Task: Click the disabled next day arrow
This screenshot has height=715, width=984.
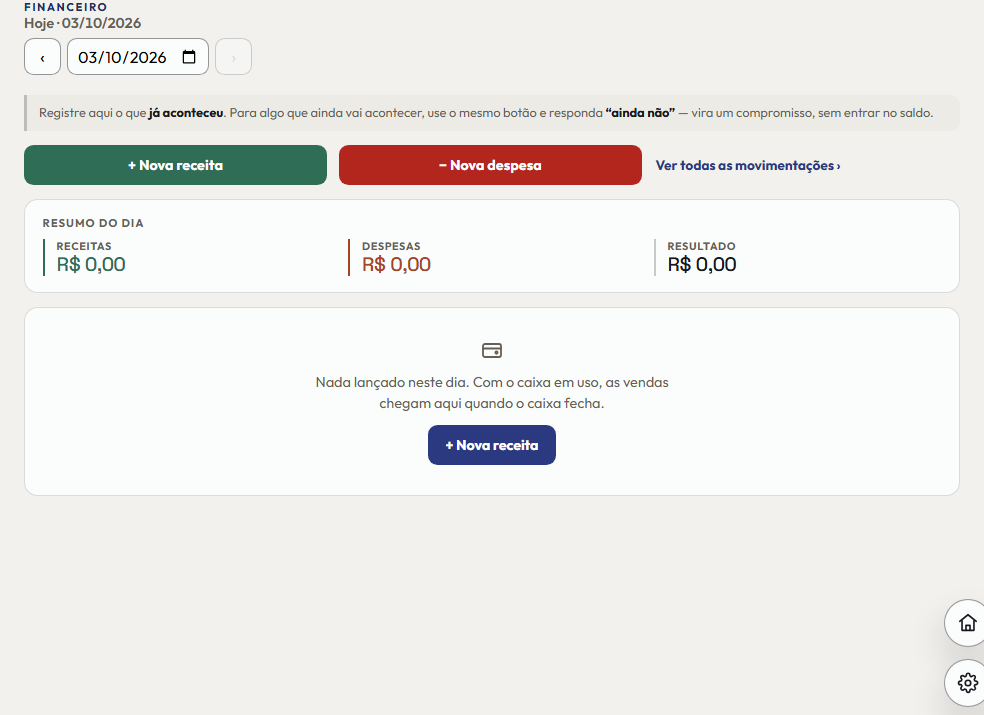Action: (x=233, y=57)
